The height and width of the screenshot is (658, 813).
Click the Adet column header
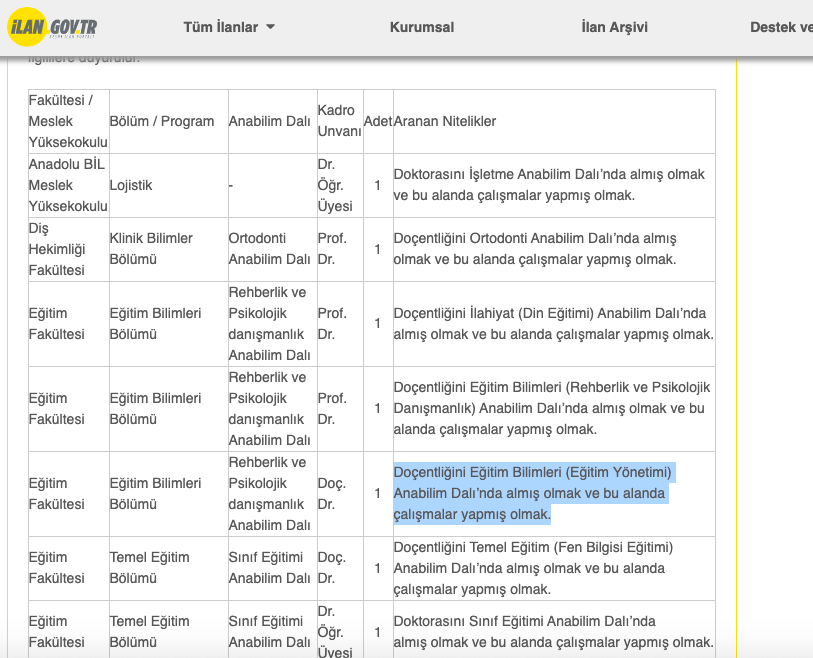pyautogui.click(x=377, y=121)
